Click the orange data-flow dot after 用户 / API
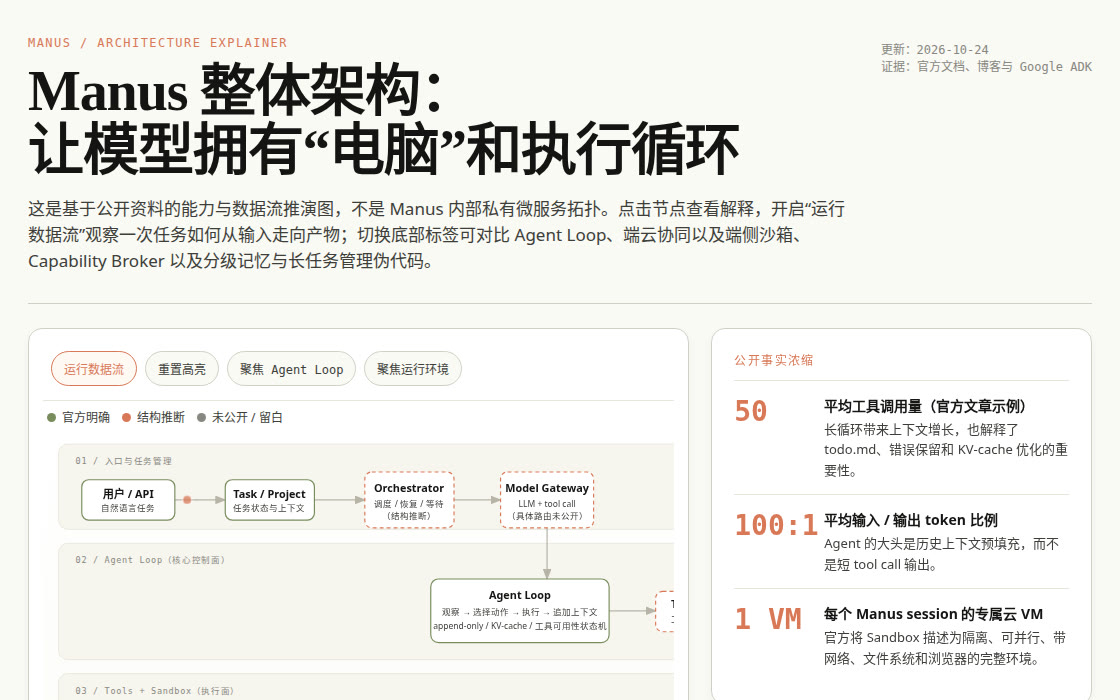Viewport: 1120px width, 700px height. (x=187, y=500)
